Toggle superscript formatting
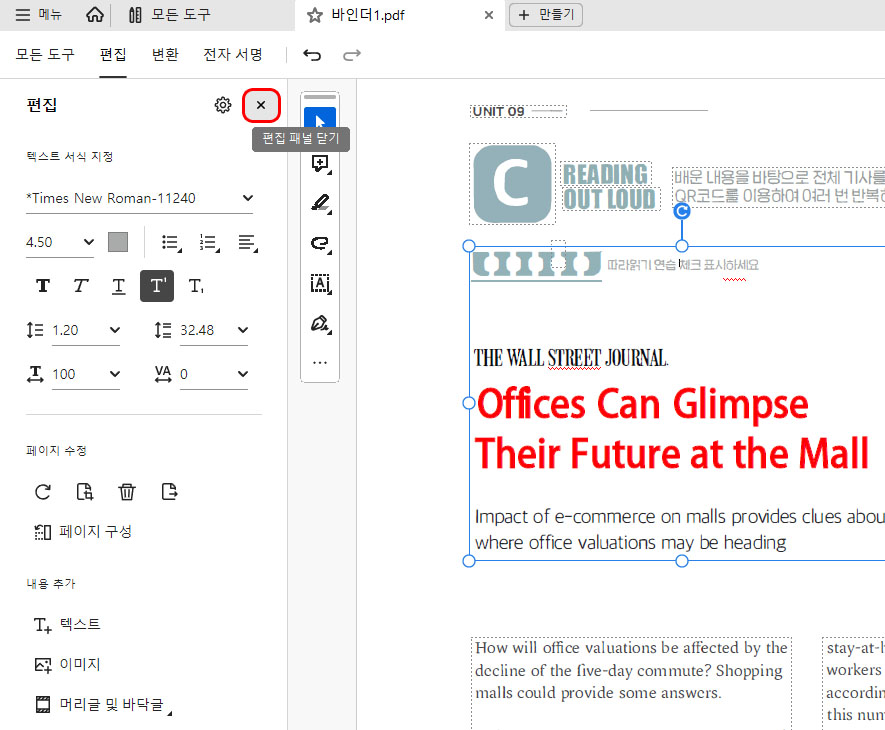Viewport: 885px width, 730px height. [x=157, y=286]
